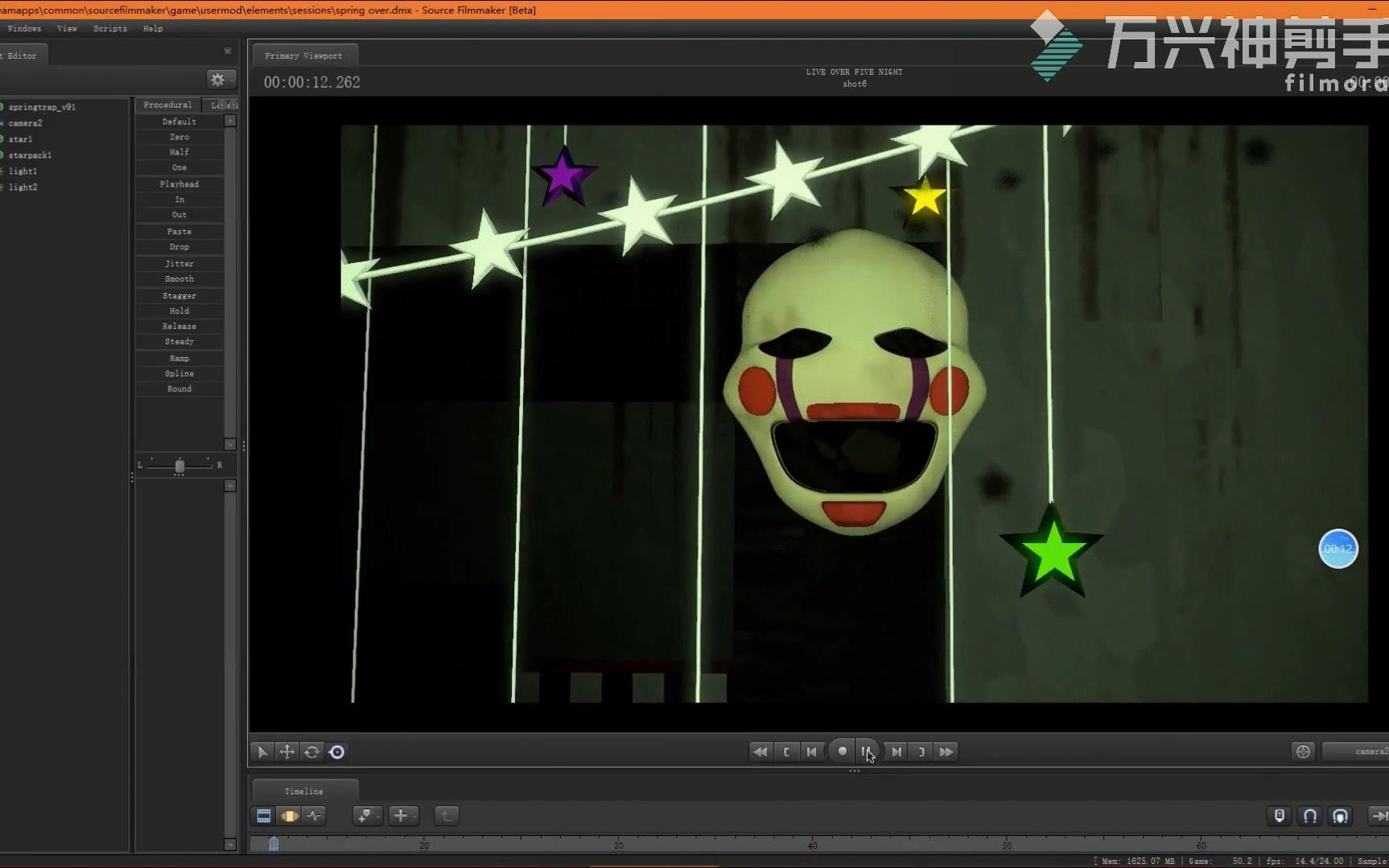Viewport: 1389px width, 868px height.
Task: Step to previous frame button
Action: tap(812, 751)
